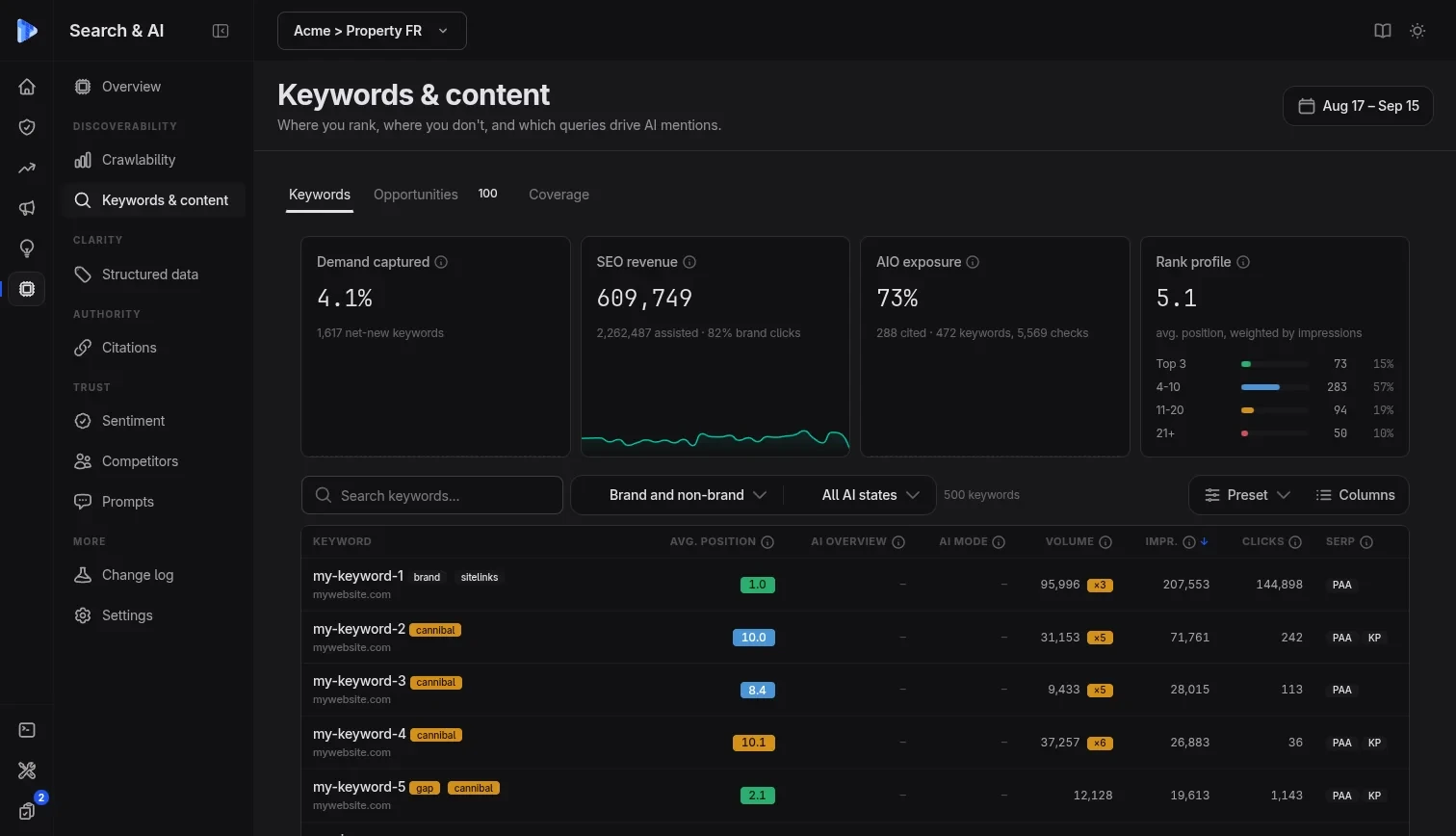Screen dimensions: 1456x836
Task: Open Sentiment page
Action: (154, 421)
